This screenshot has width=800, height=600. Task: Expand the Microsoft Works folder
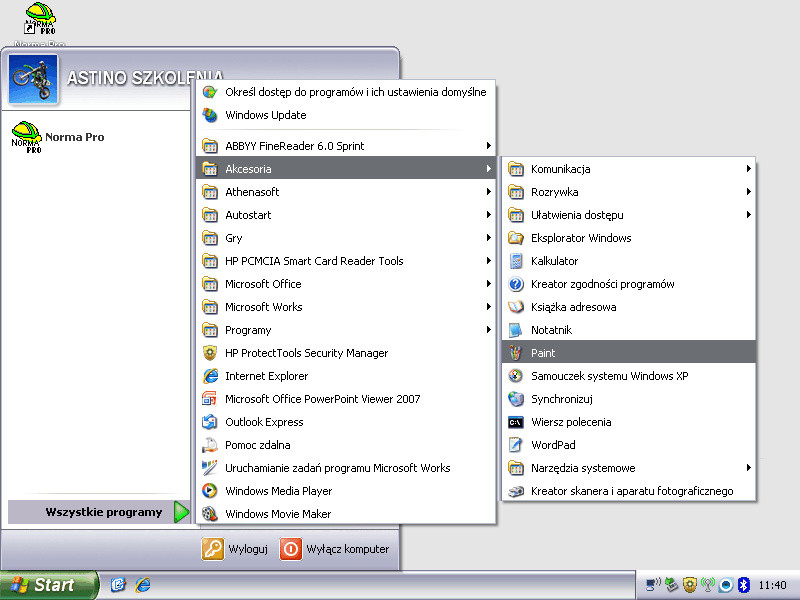click(346, 307)
